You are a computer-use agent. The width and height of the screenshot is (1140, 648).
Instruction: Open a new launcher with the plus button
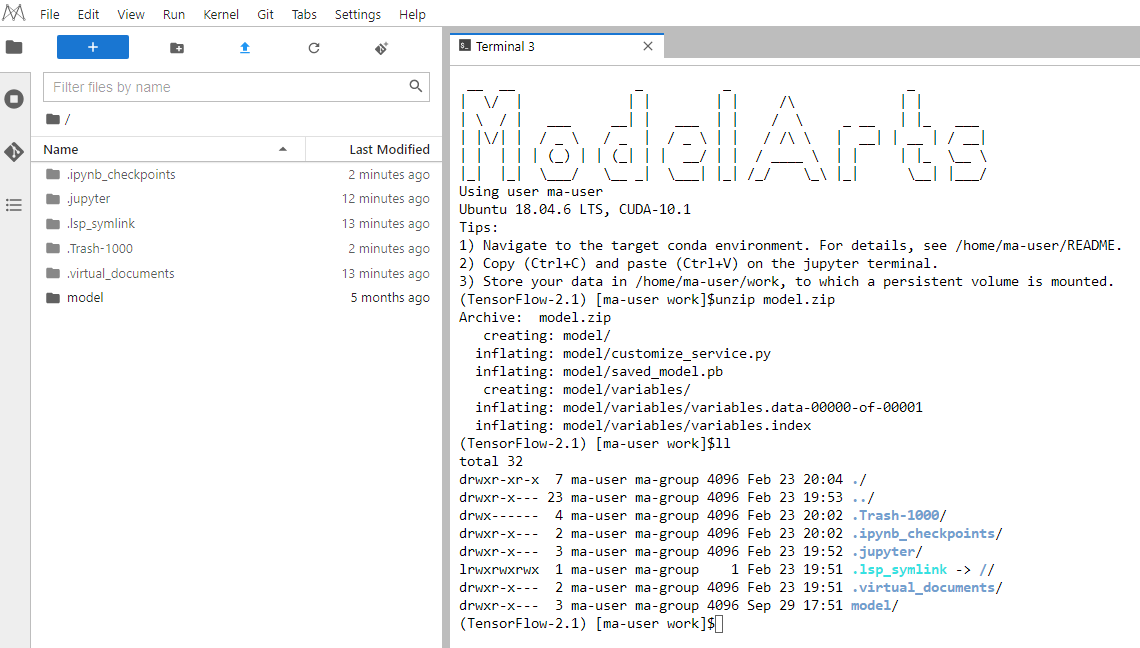click(x=93, y=47)
